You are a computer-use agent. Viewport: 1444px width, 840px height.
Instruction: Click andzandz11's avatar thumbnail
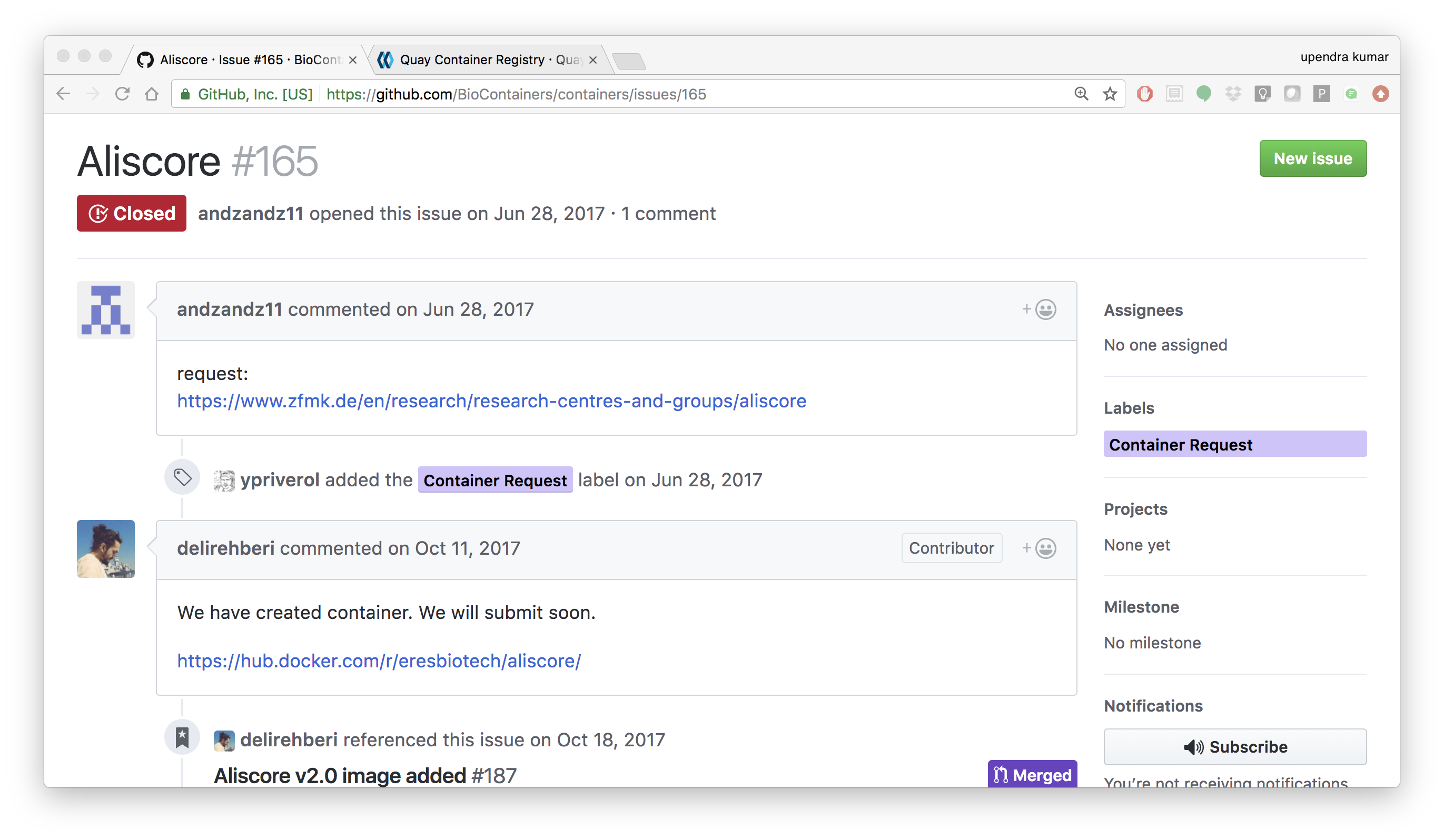[x=106, y=310]
